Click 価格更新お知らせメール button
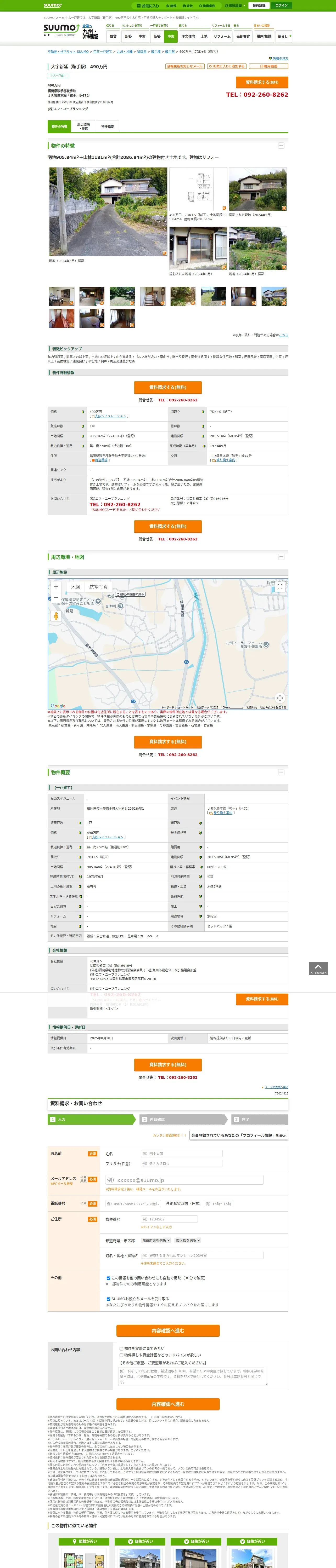 click(x=185, y=66)
